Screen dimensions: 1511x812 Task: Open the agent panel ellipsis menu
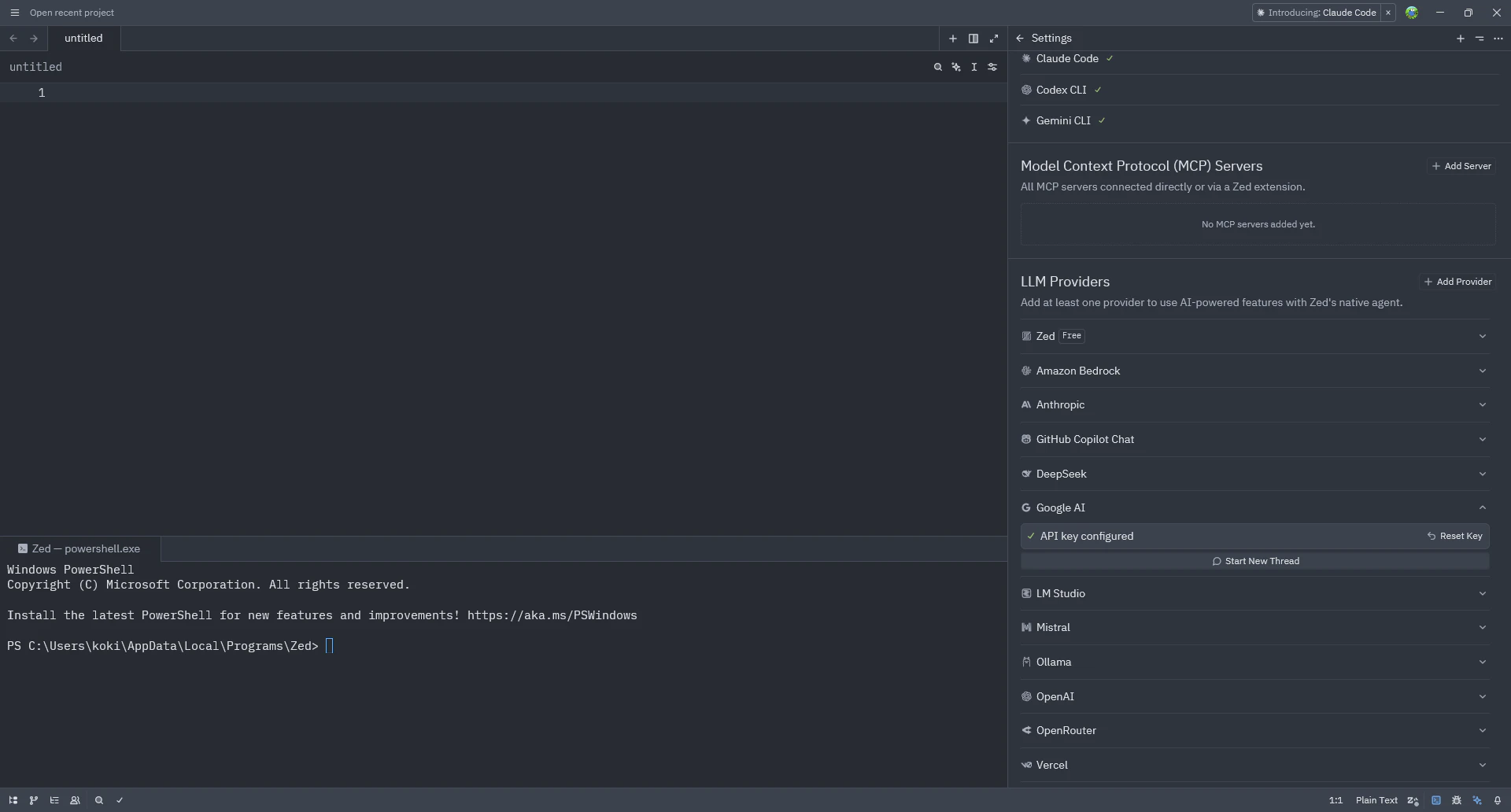(x=1498, y=38)
